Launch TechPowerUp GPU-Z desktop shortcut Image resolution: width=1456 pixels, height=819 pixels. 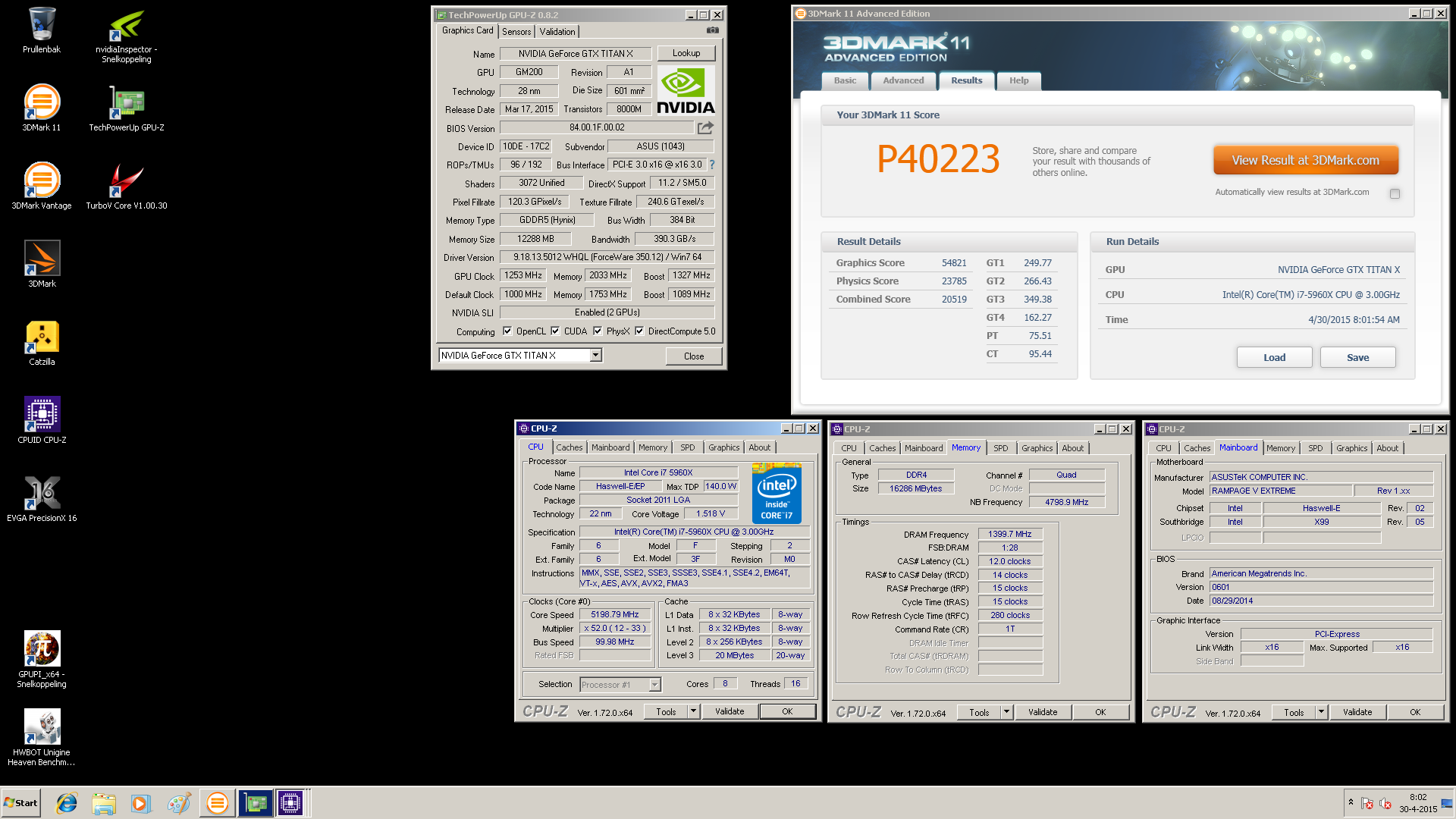(x=127, y=108)
